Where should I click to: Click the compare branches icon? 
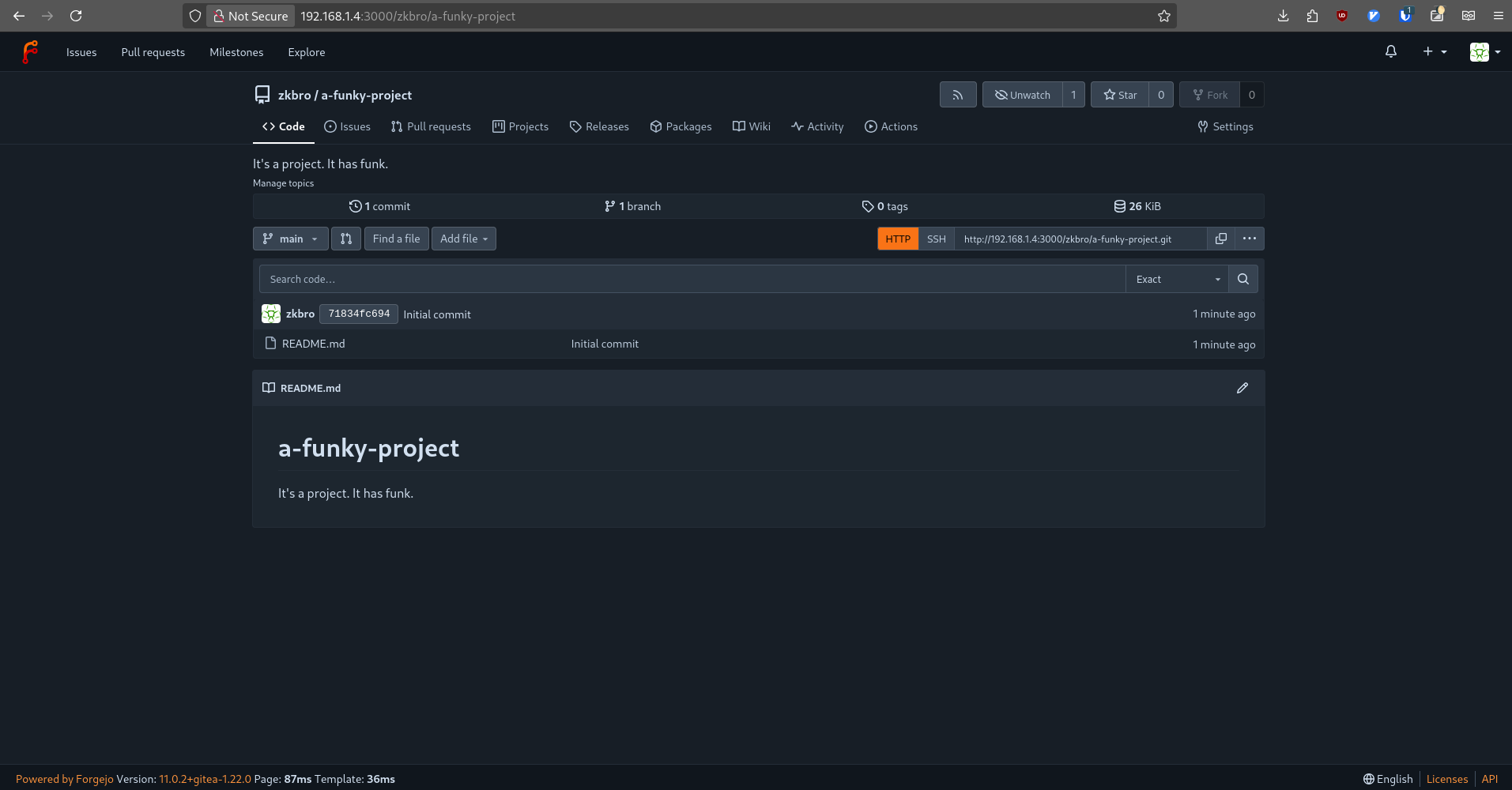346,239
